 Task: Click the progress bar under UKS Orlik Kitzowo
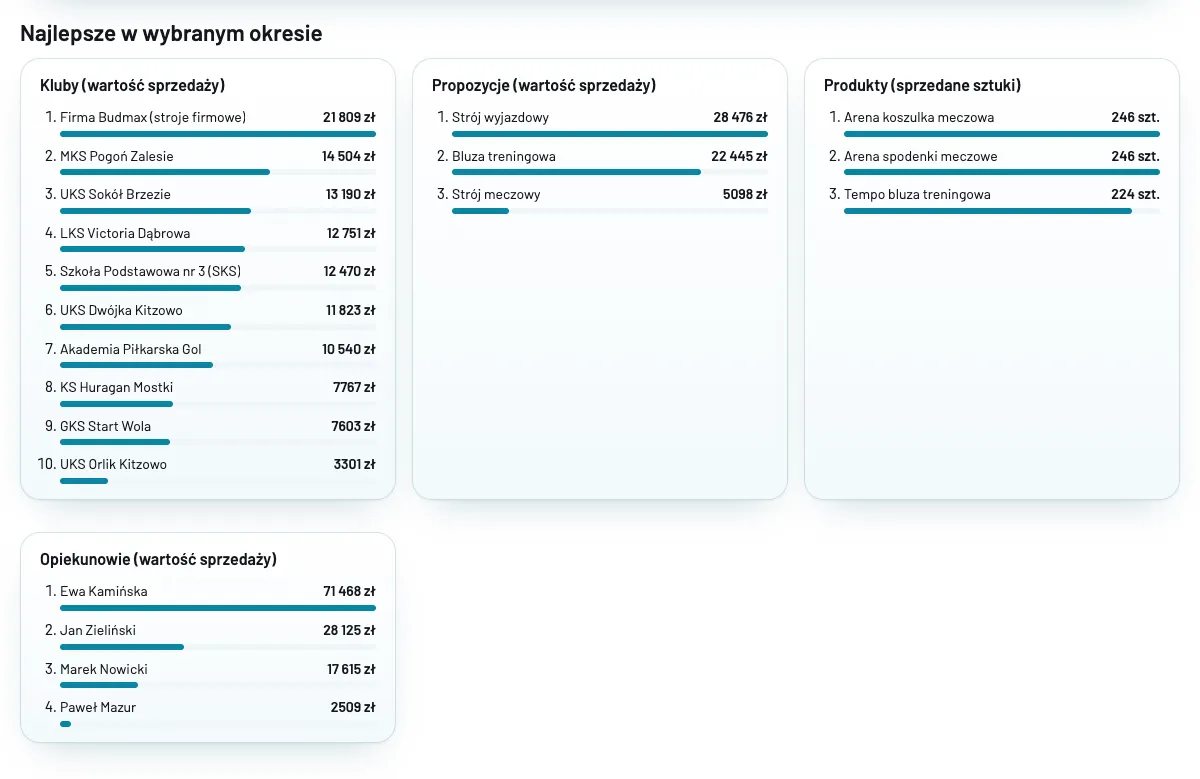pyautogui.click(x=218, y=481)
